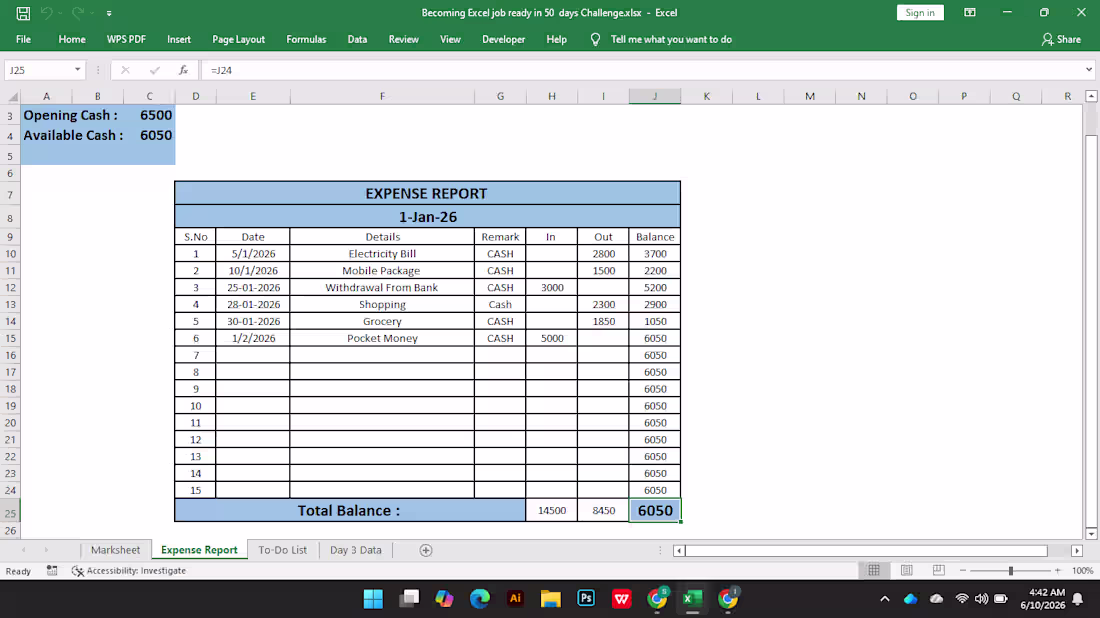Open the View ribbon tab
The height and width of the screenshot is (618, 1100).
click(450, 39)
